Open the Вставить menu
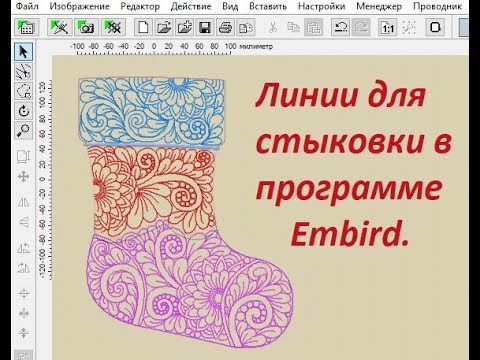480x360 pixels. pos(268,6)
